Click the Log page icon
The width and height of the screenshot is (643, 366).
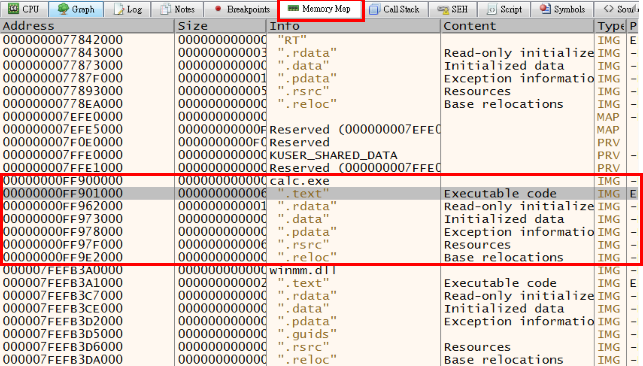point(119,9)
